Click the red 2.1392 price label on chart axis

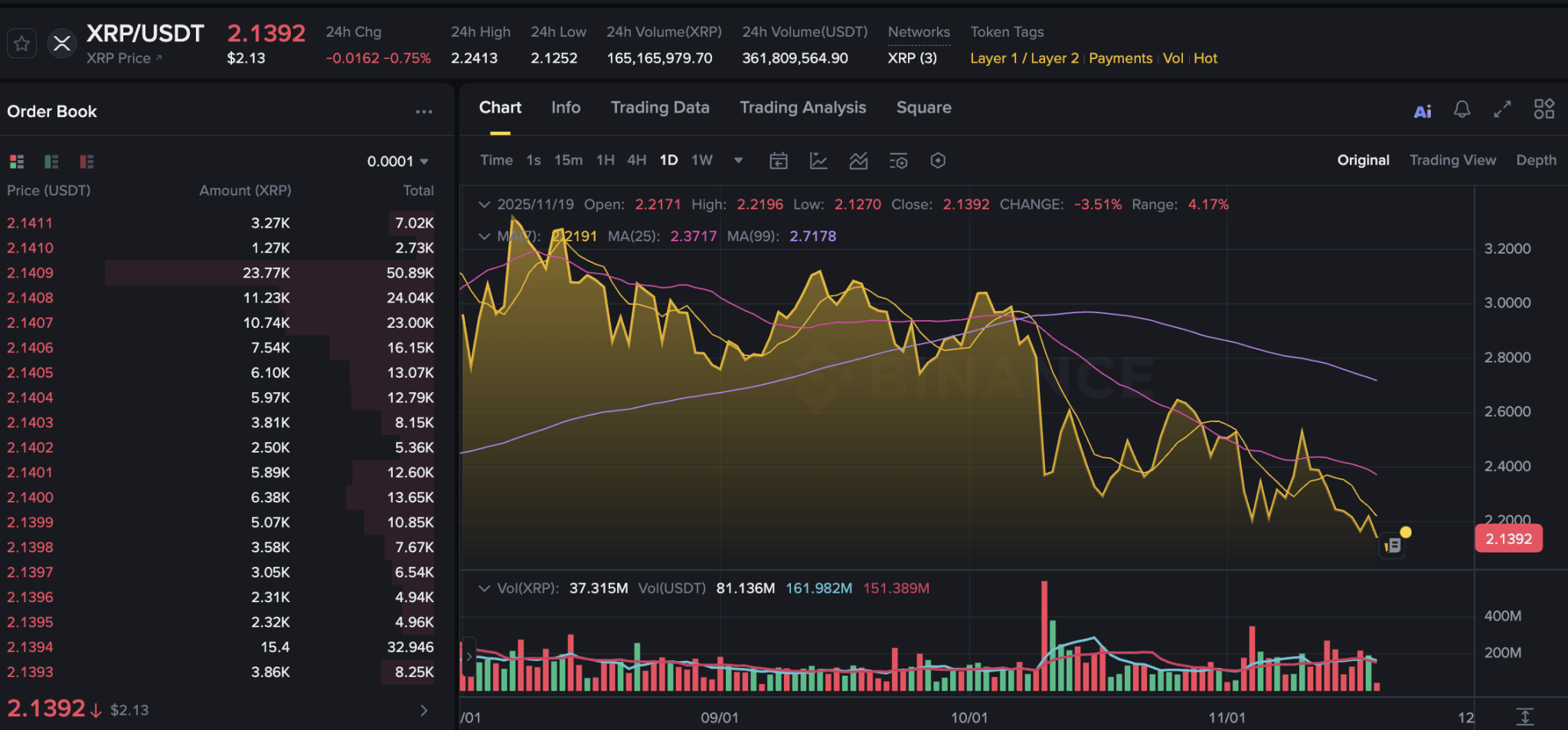point(1508,538)
